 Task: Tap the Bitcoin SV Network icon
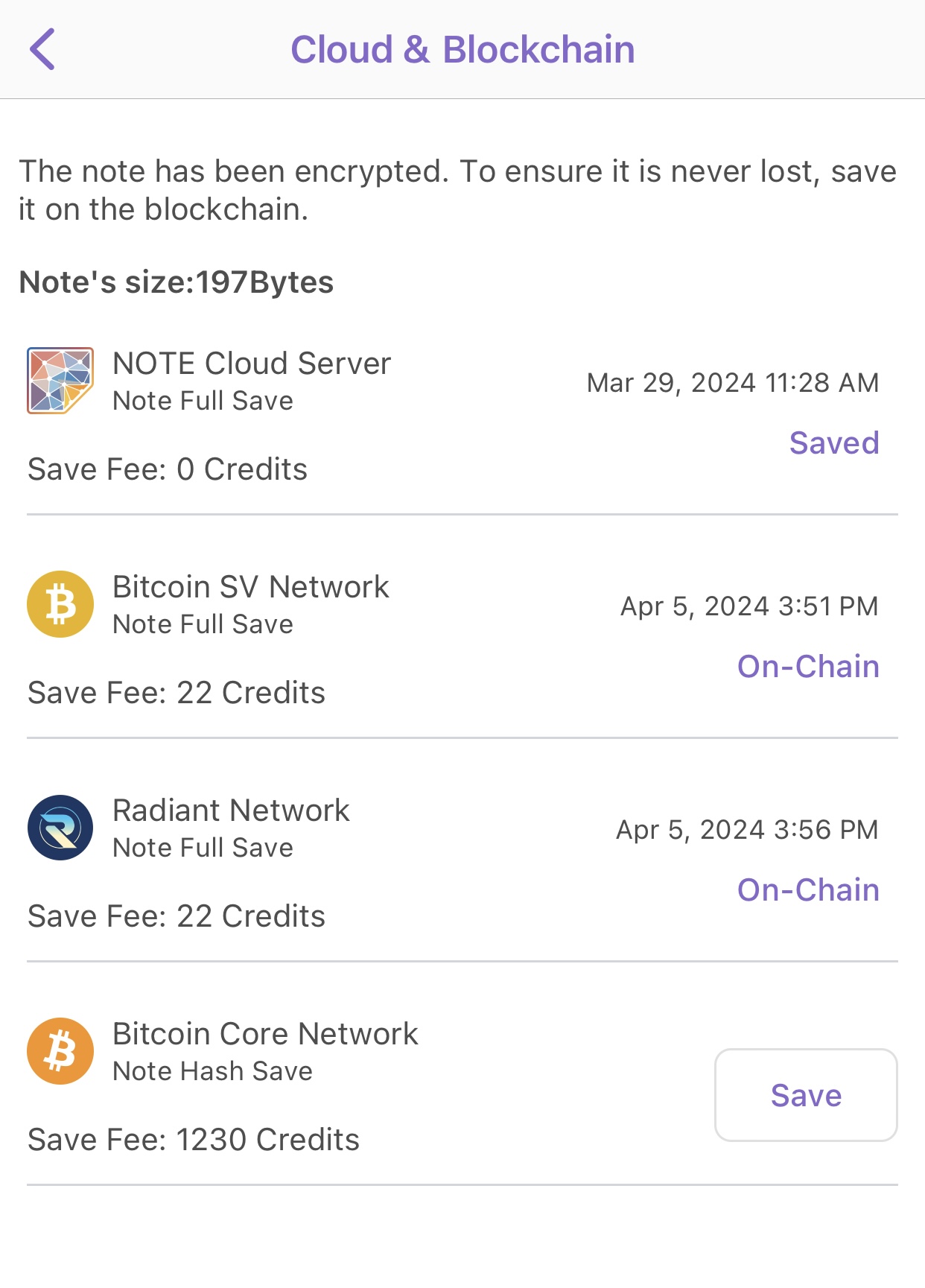(x=60, y=603)
